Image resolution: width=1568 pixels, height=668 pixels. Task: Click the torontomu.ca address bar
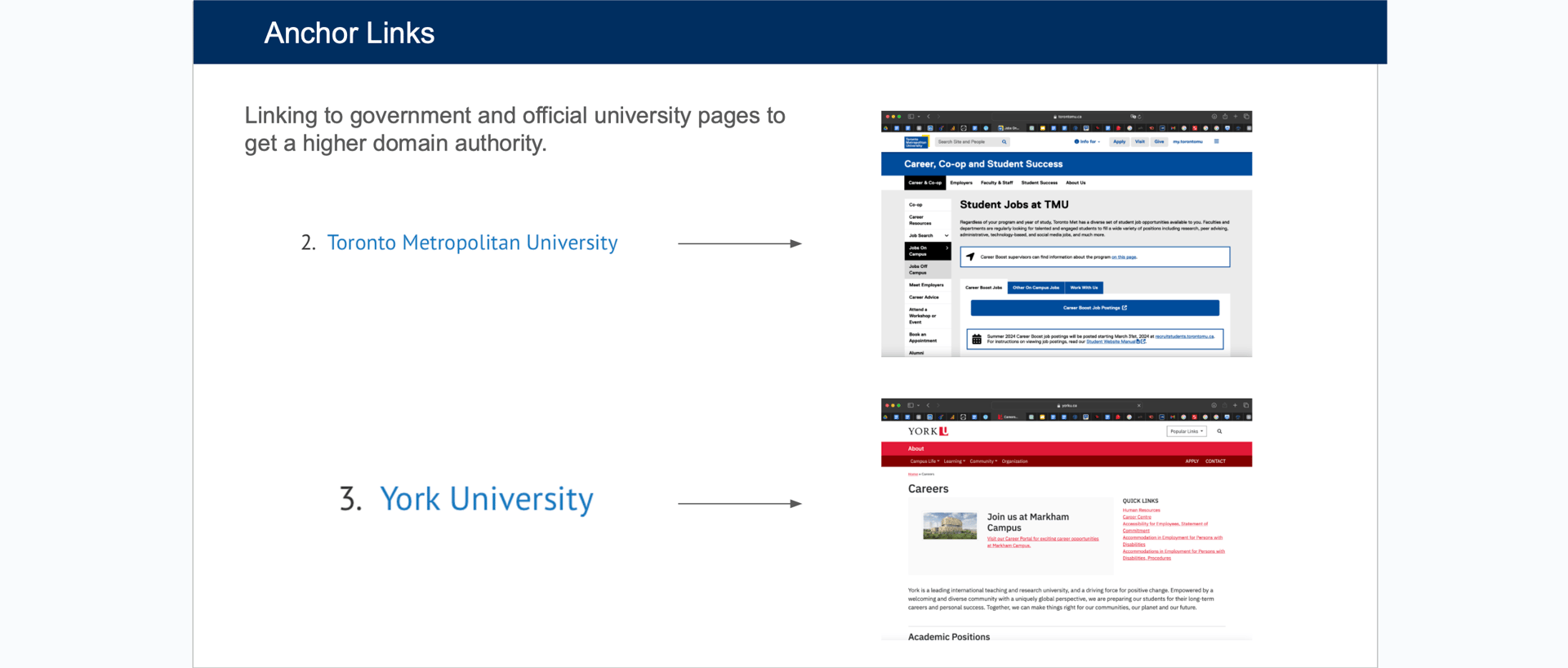(1067, 117)
